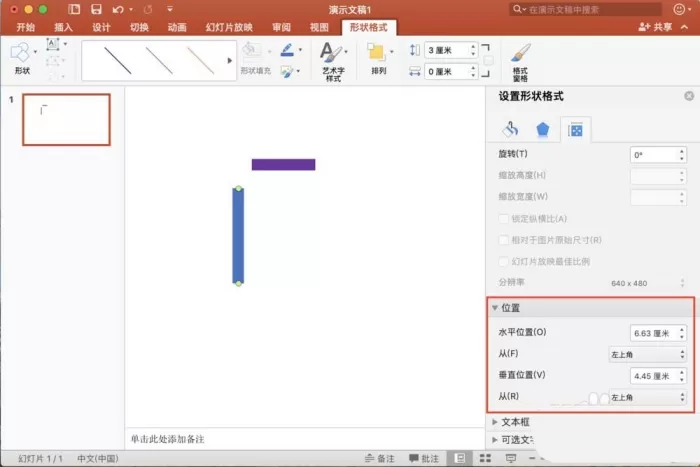
Task: Toggle 锁定纵横比 checkbox
Action: pyautogui.click(x=503, y=218)
